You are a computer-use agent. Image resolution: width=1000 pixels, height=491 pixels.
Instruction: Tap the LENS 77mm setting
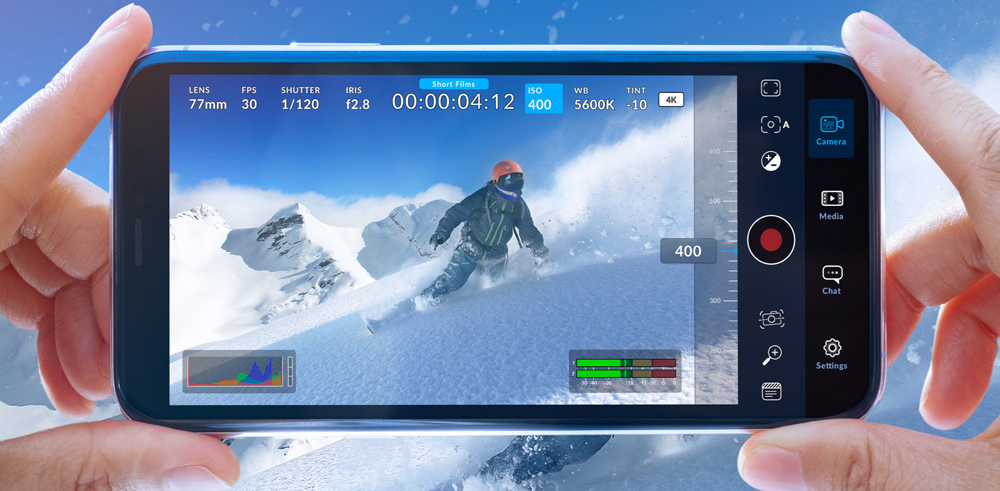[207, 98]
